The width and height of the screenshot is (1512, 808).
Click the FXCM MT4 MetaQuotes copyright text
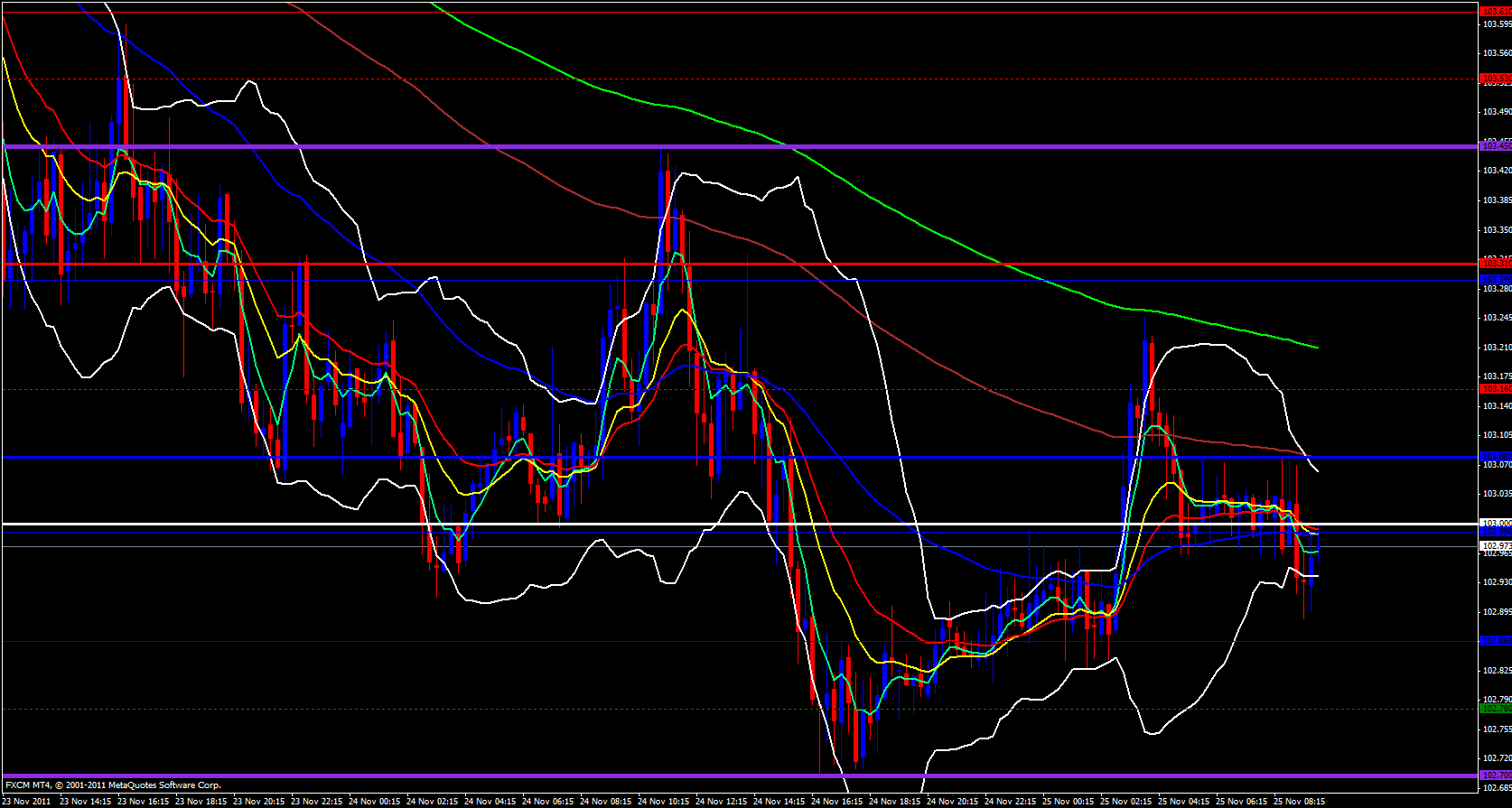113,785
